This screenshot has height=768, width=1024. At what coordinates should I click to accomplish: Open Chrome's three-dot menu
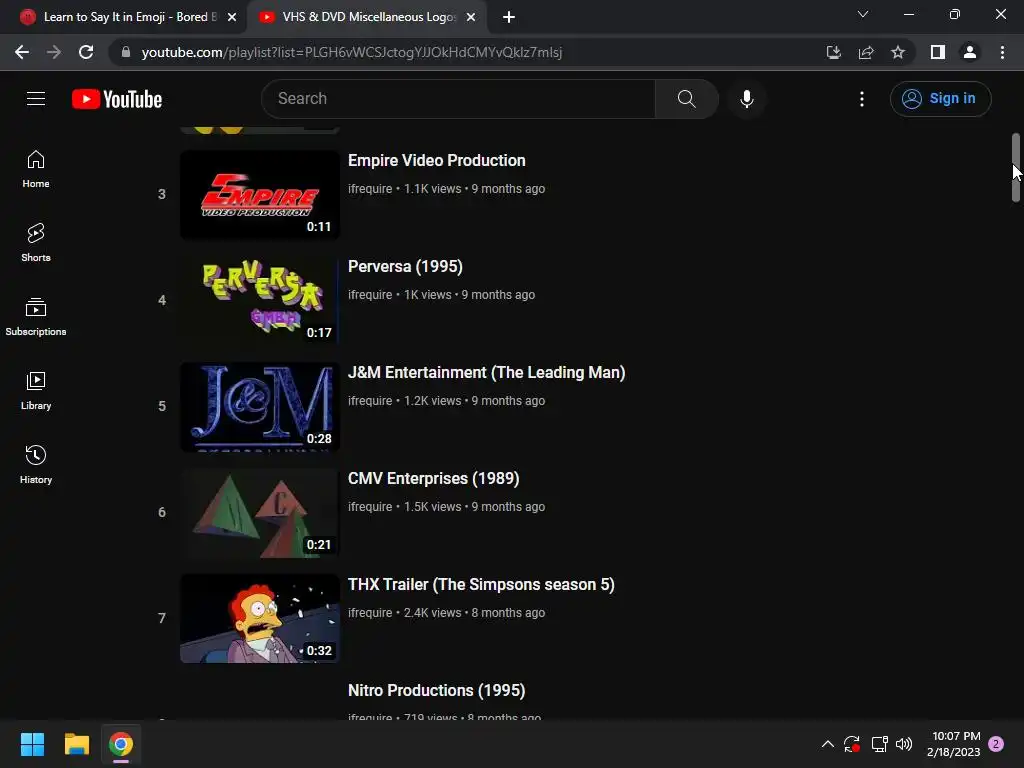click(x=1002, y=52)
